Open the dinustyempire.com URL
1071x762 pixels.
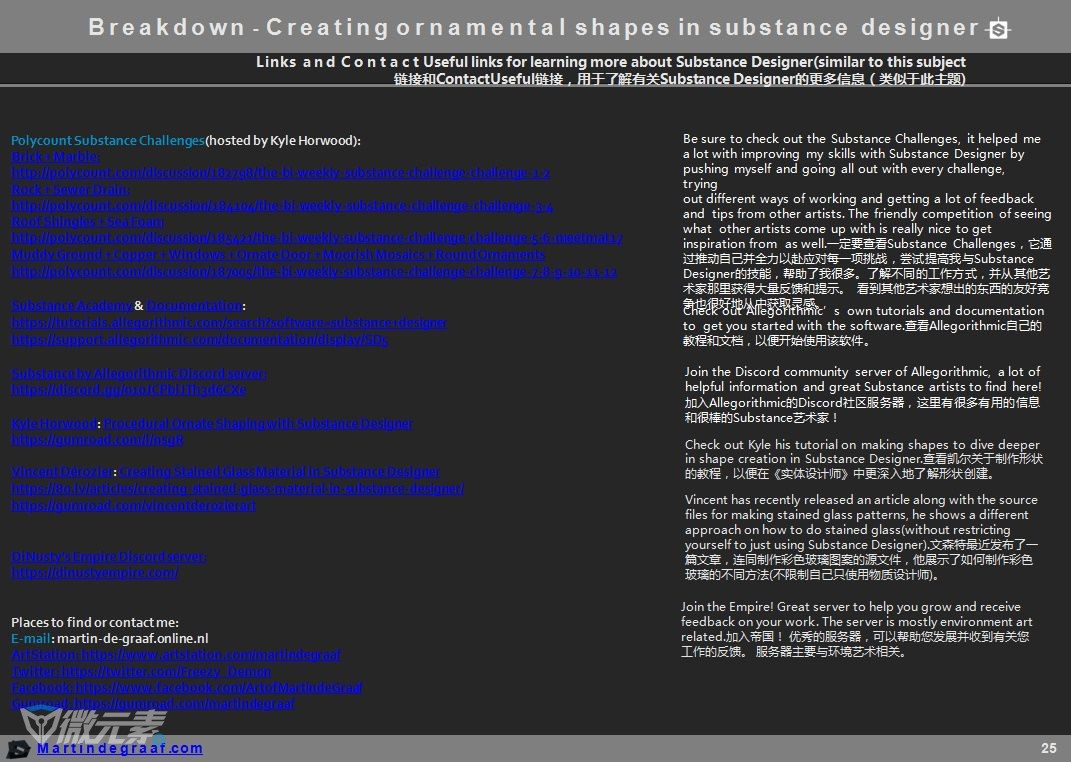(94, 573)
